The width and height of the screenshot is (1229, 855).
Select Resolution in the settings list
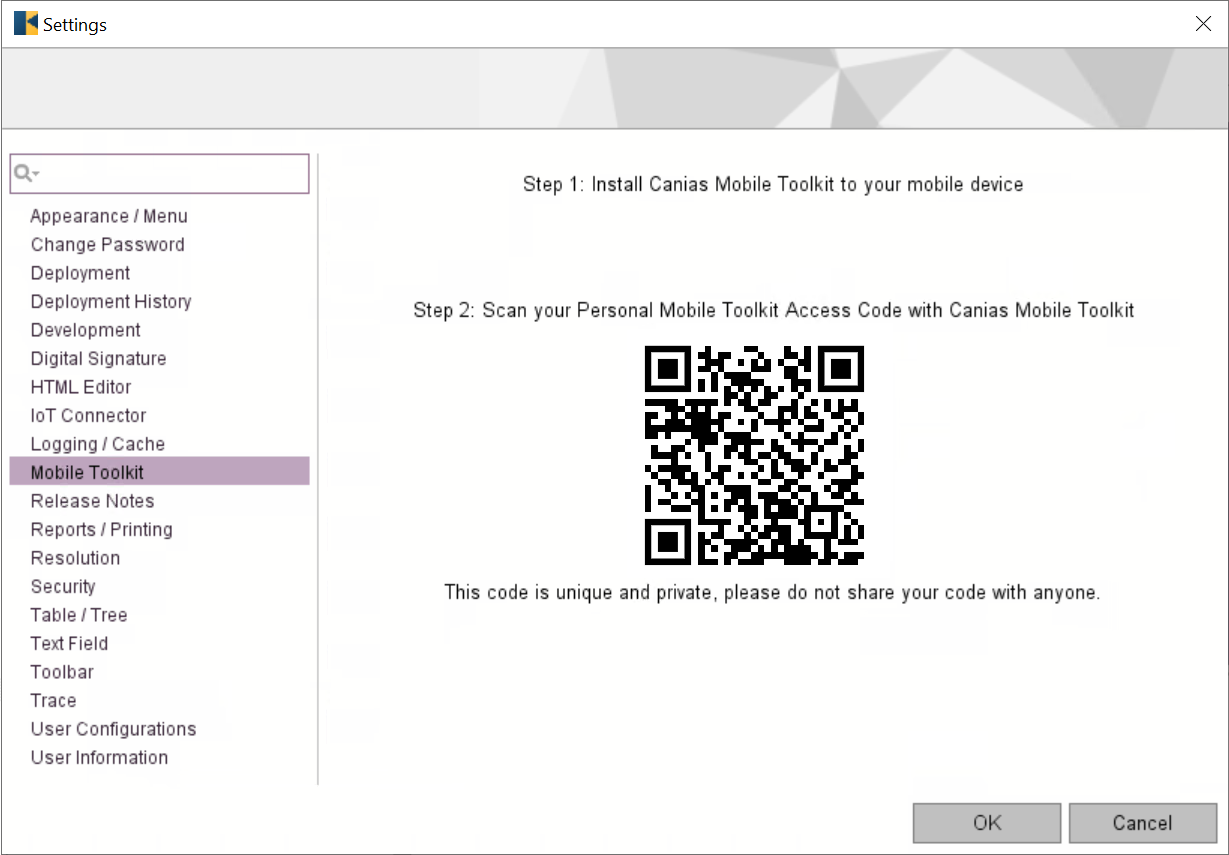click(x=75, y=558)
